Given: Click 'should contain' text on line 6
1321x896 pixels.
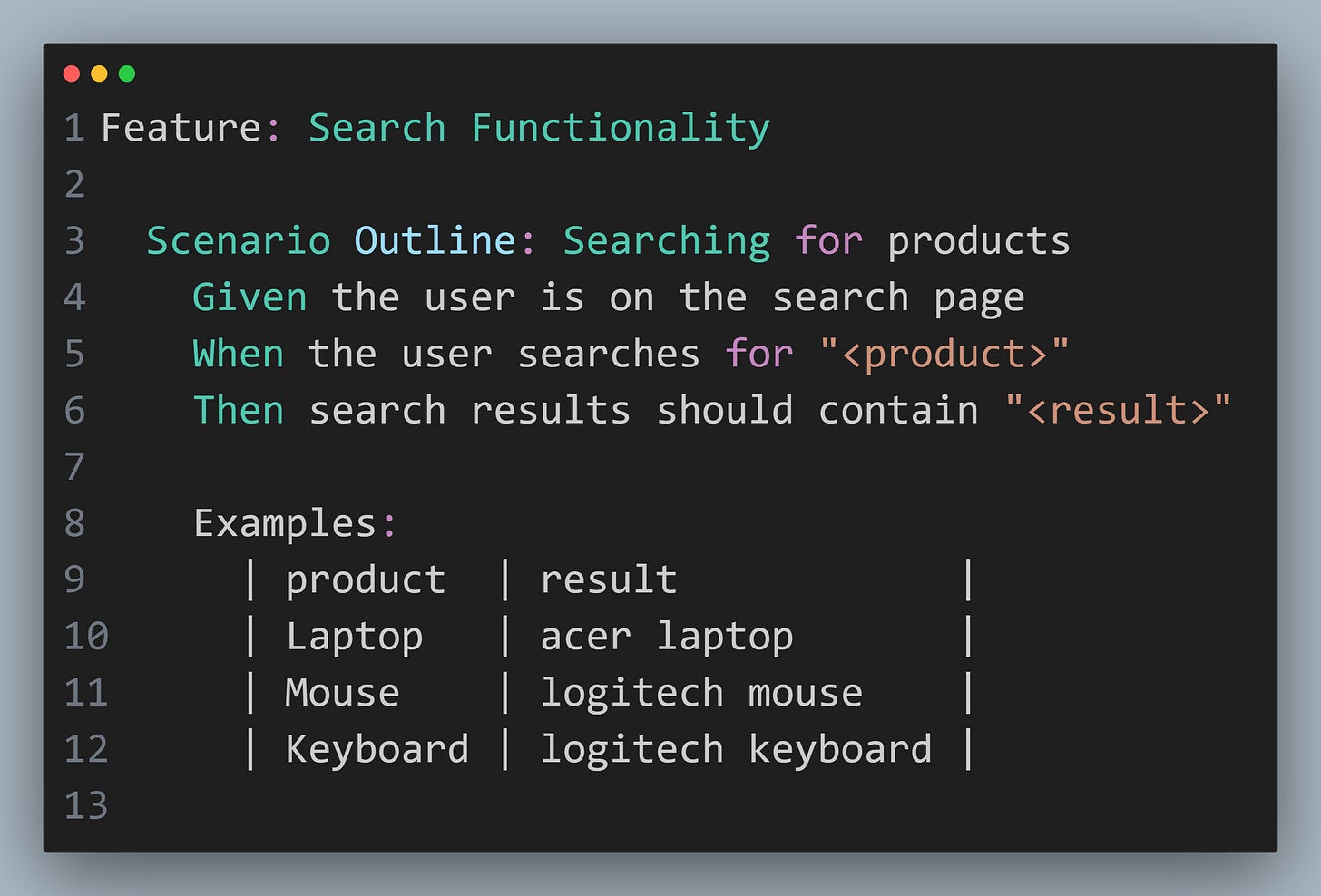Looking at the screenshot, I should click(x=817, y=410).
